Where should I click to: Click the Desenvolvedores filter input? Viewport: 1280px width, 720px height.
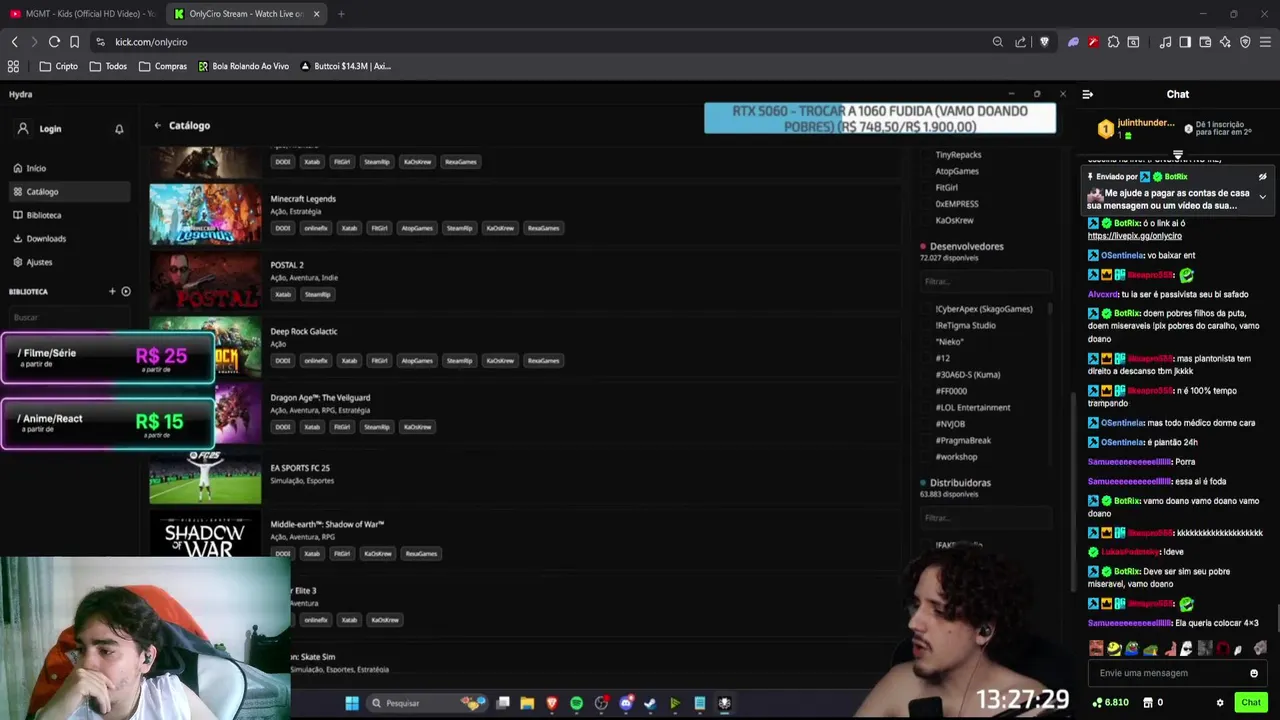pyautogui.click(x=985, y=281)
